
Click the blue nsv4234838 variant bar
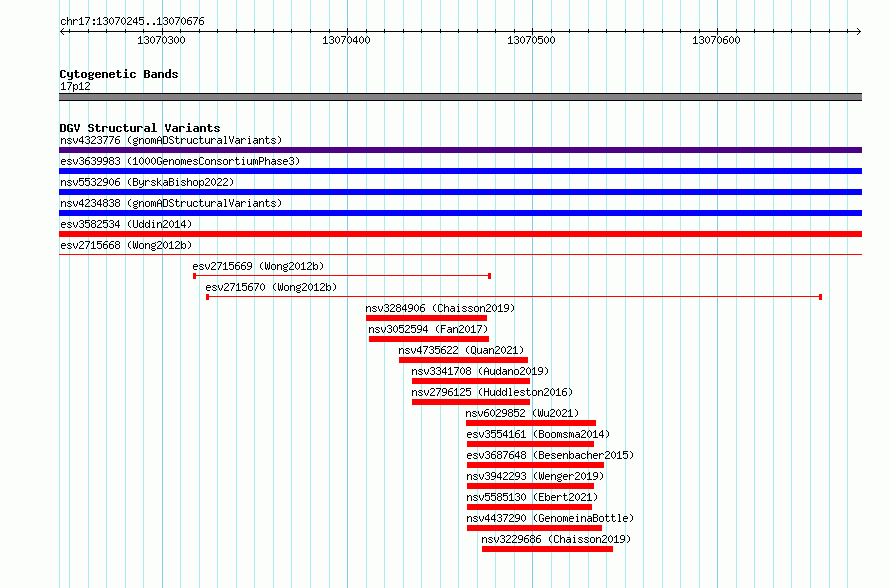coord(460,213)
